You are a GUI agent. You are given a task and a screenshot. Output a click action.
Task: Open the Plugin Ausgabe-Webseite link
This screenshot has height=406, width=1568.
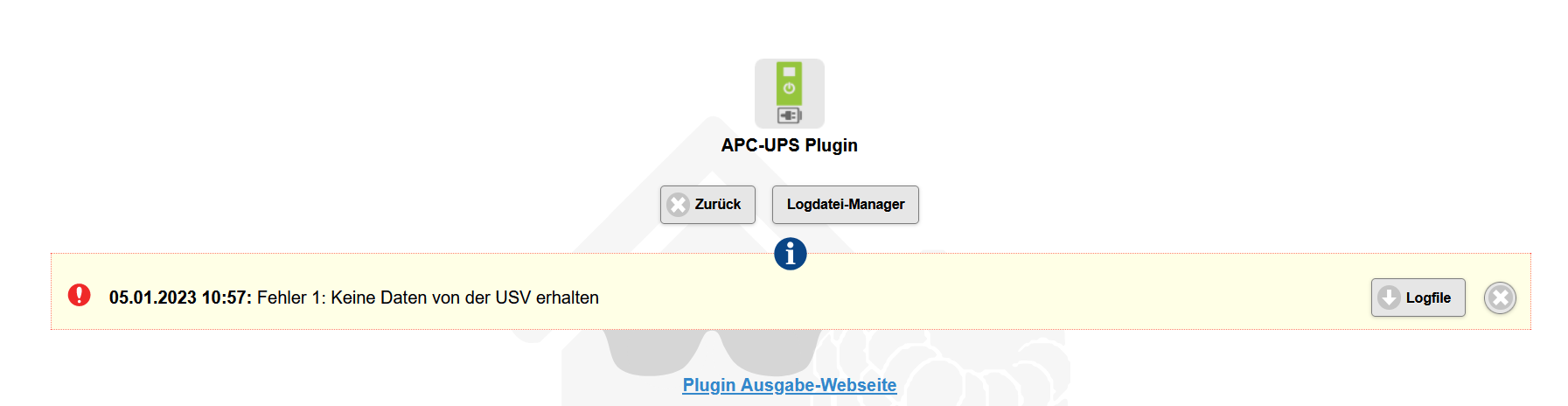coord(789,385)
